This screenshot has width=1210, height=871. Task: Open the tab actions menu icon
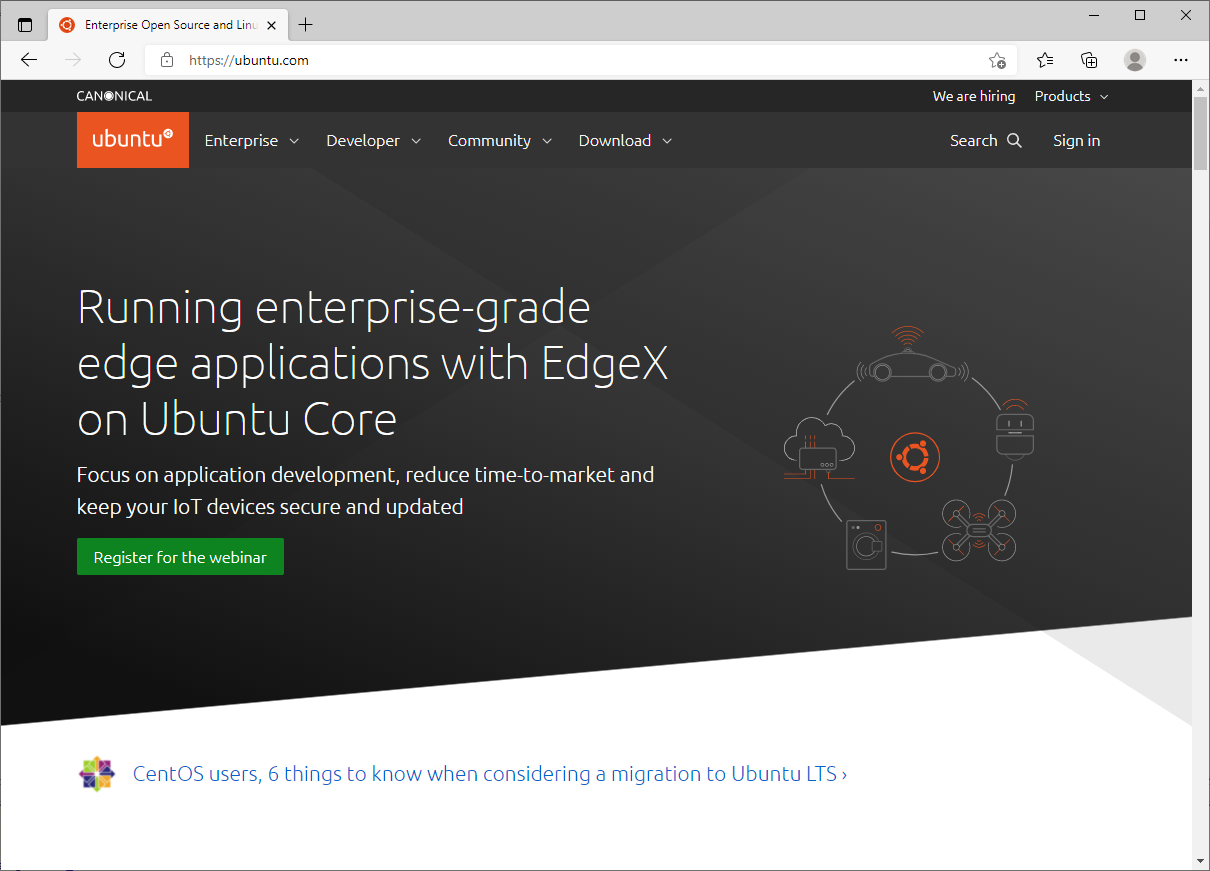click(25, 25)
